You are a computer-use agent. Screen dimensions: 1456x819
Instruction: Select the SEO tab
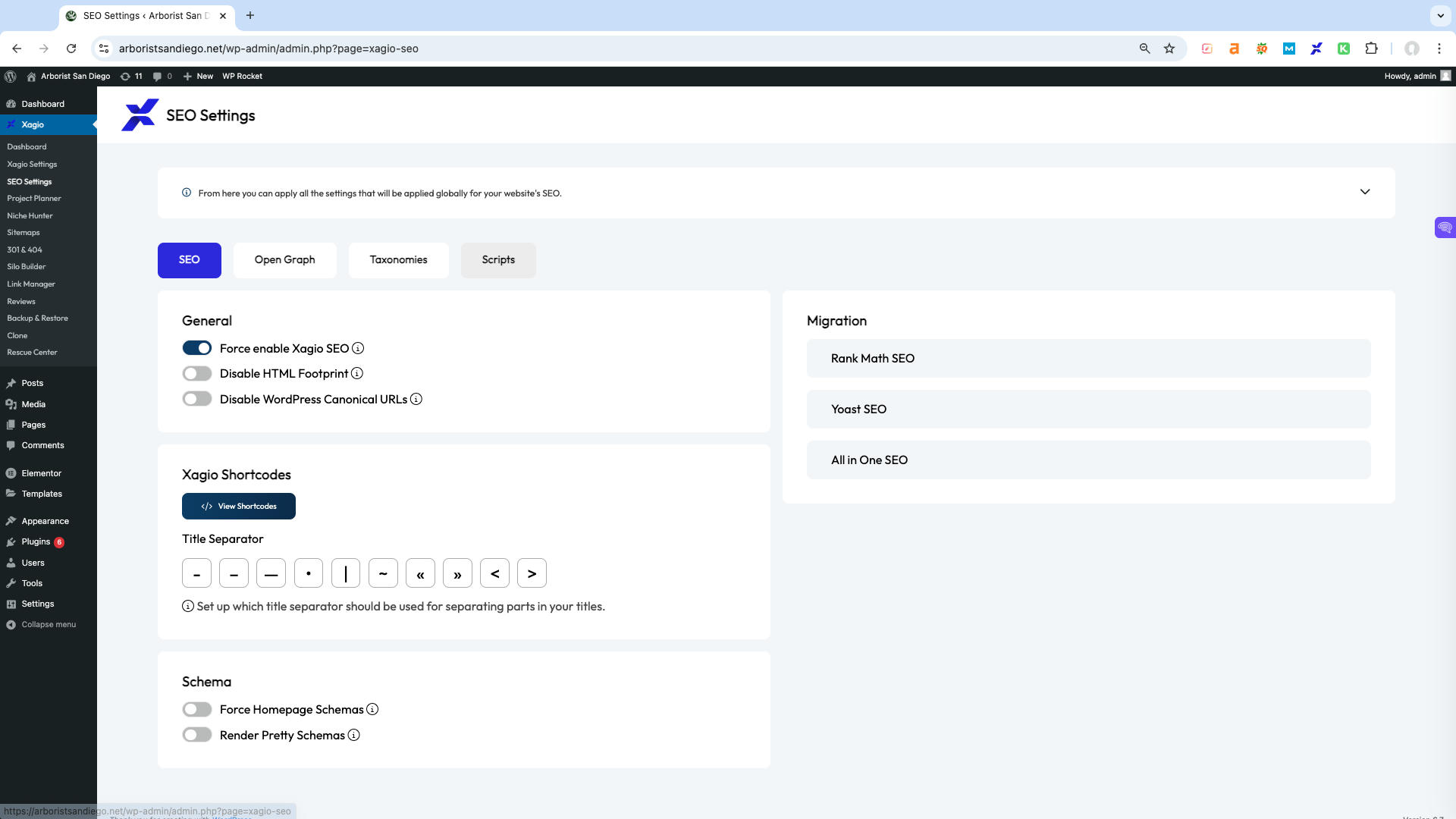pyautogui.click(x=190, y=260)
